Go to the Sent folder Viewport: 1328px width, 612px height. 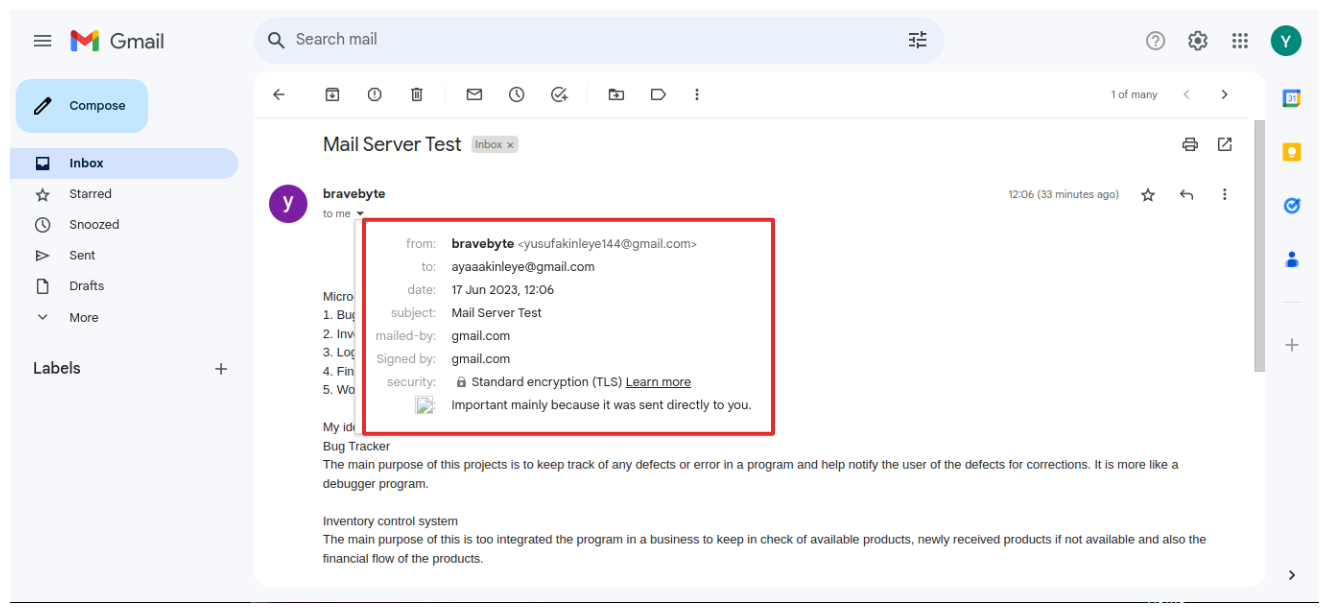click(82, 255)
